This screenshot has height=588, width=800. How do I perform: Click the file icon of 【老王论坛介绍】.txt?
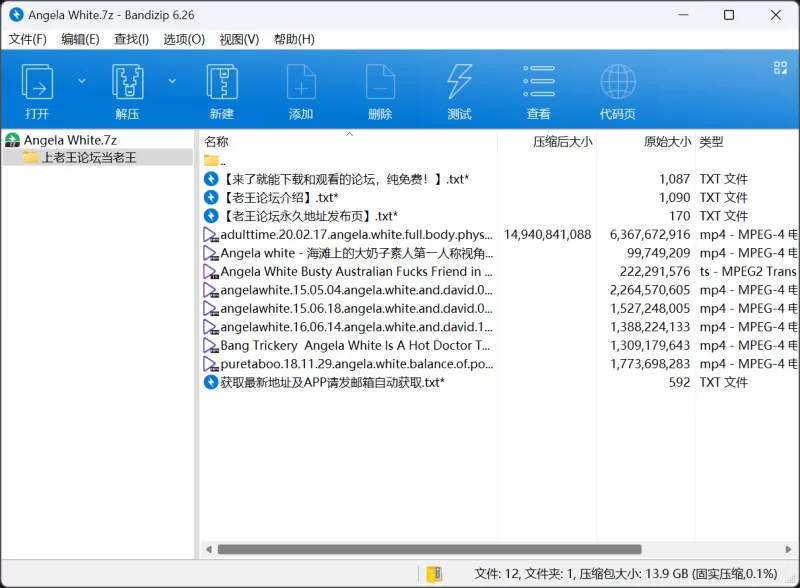pyautogui.click(x=211, y=198)
